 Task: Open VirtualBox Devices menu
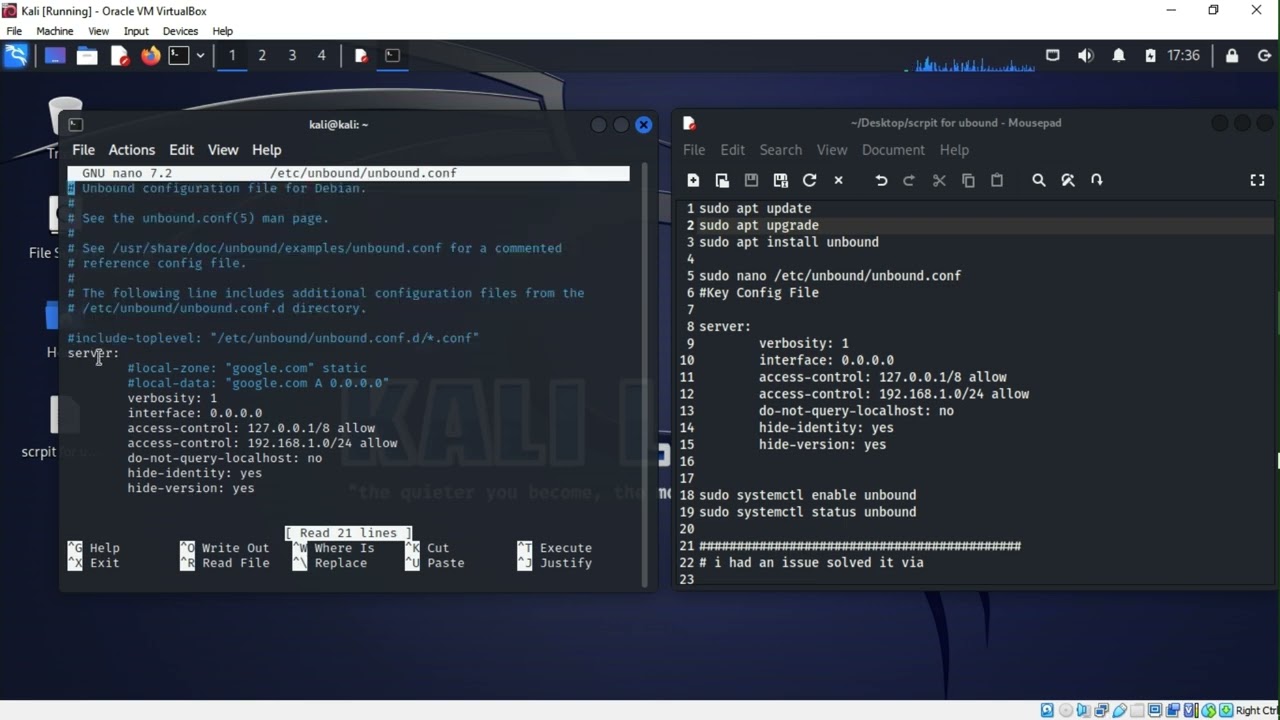pos(180,31)
